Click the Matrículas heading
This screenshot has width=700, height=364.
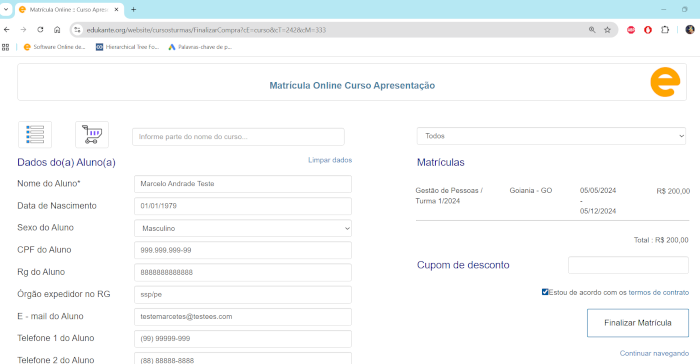pyautogui.click(x=441, y=162)
